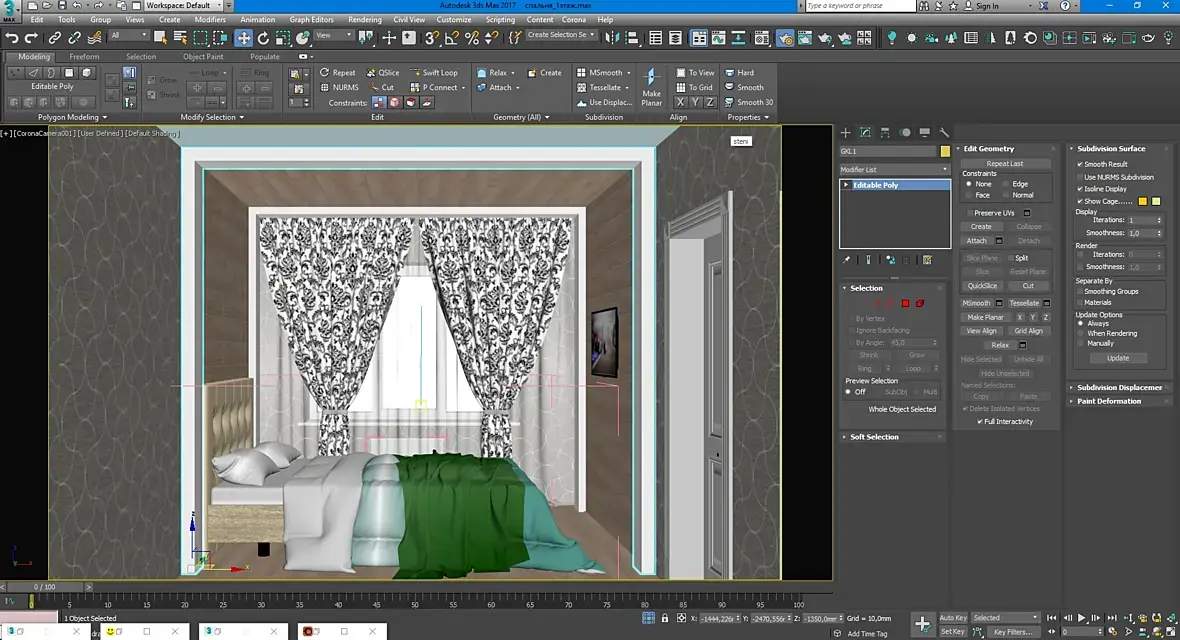
Task: Open the Hierarchy command panel tab
Action: 885,132
